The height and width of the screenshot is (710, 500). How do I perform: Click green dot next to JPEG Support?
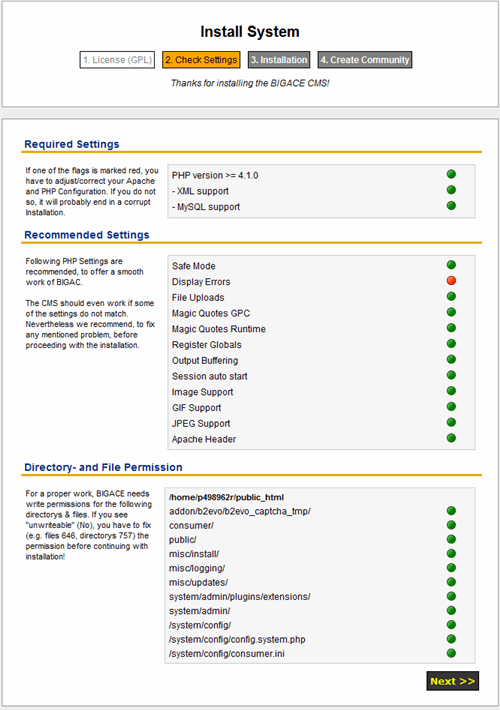(451, 422)
